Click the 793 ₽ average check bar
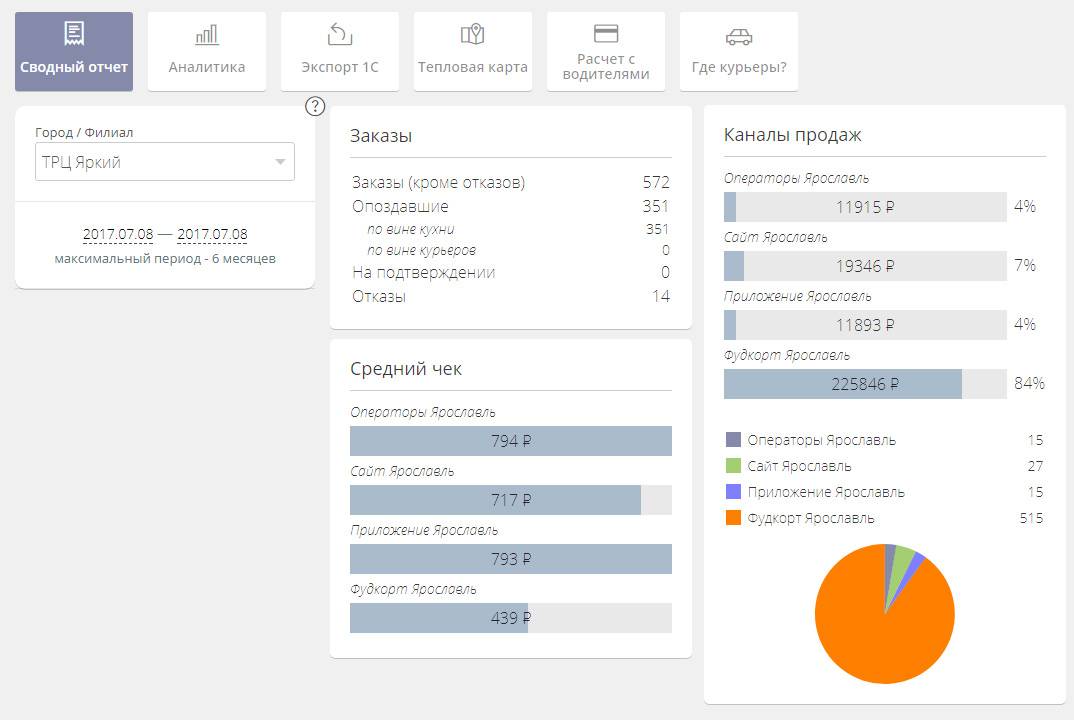Viewport: 1074px width, 720px height. click(511, 559)
